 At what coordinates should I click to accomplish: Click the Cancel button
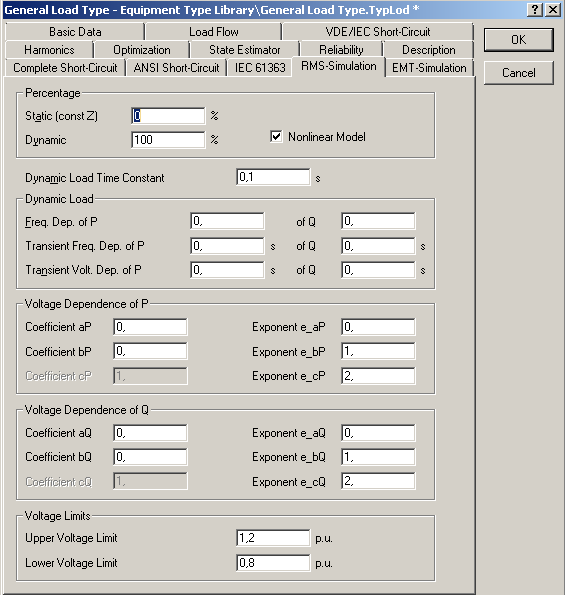click(518, 72)
